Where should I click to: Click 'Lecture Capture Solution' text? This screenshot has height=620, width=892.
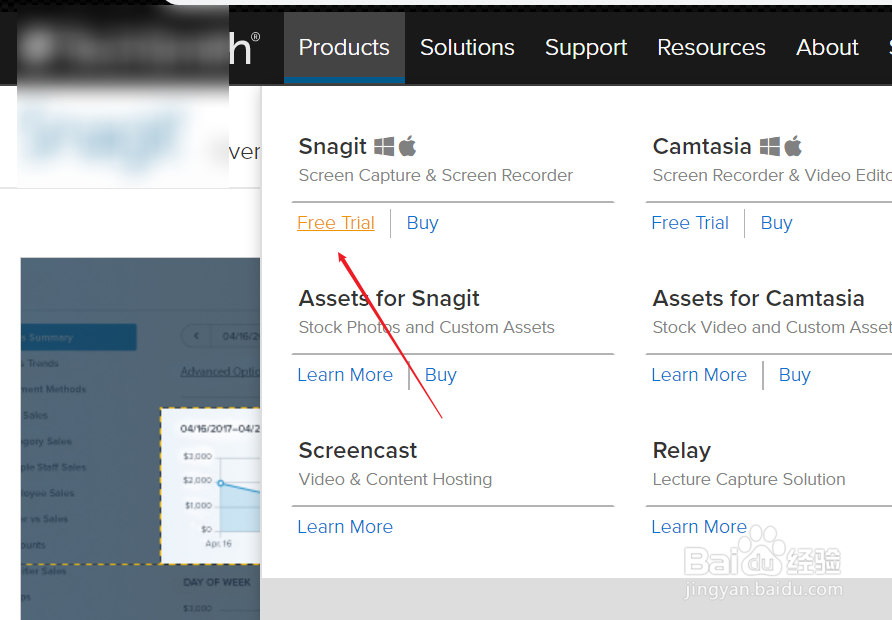(749, 480)
